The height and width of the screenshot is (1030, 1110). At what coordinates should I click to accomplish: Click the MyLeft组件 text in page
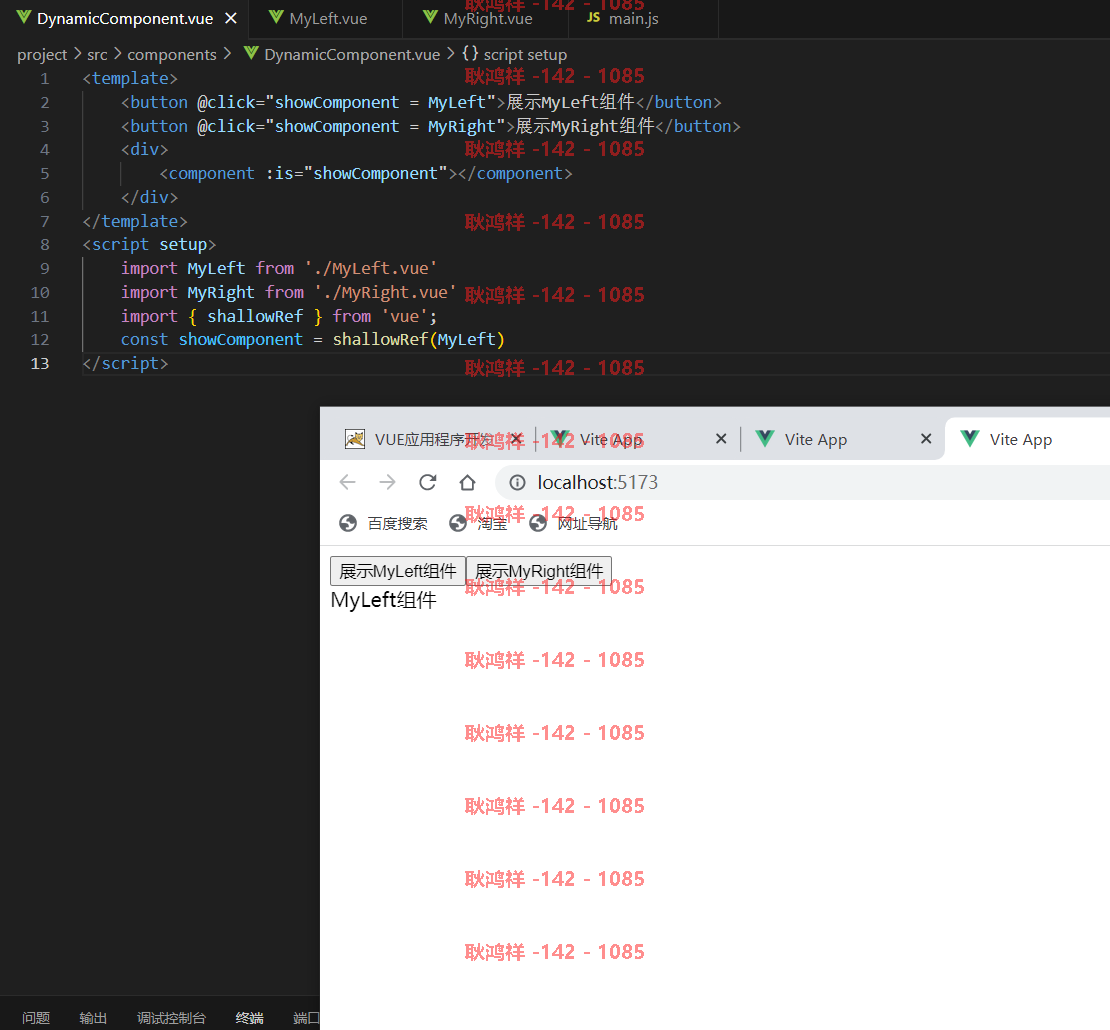pos(384,600)
